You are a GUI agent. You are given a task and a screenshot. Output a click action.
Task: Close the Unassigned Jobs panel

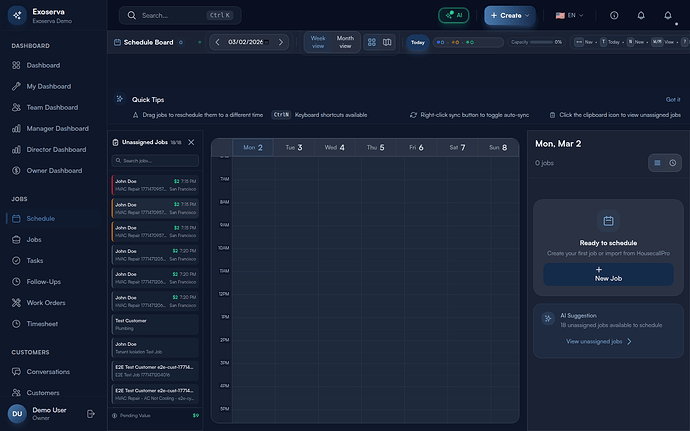(x=191, y=142)
